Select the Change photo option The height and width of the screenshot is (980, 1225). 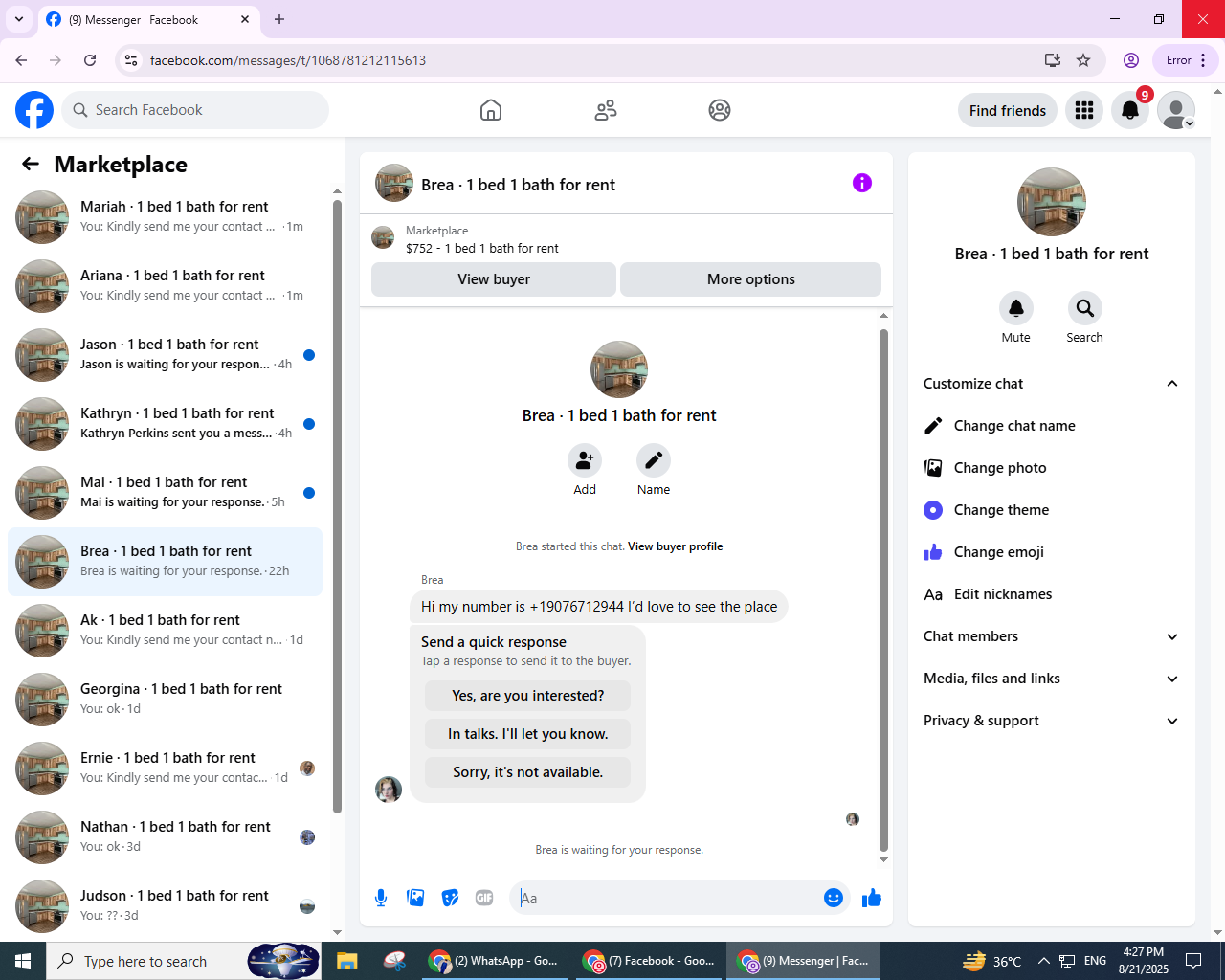click(x=1052, y=468)
